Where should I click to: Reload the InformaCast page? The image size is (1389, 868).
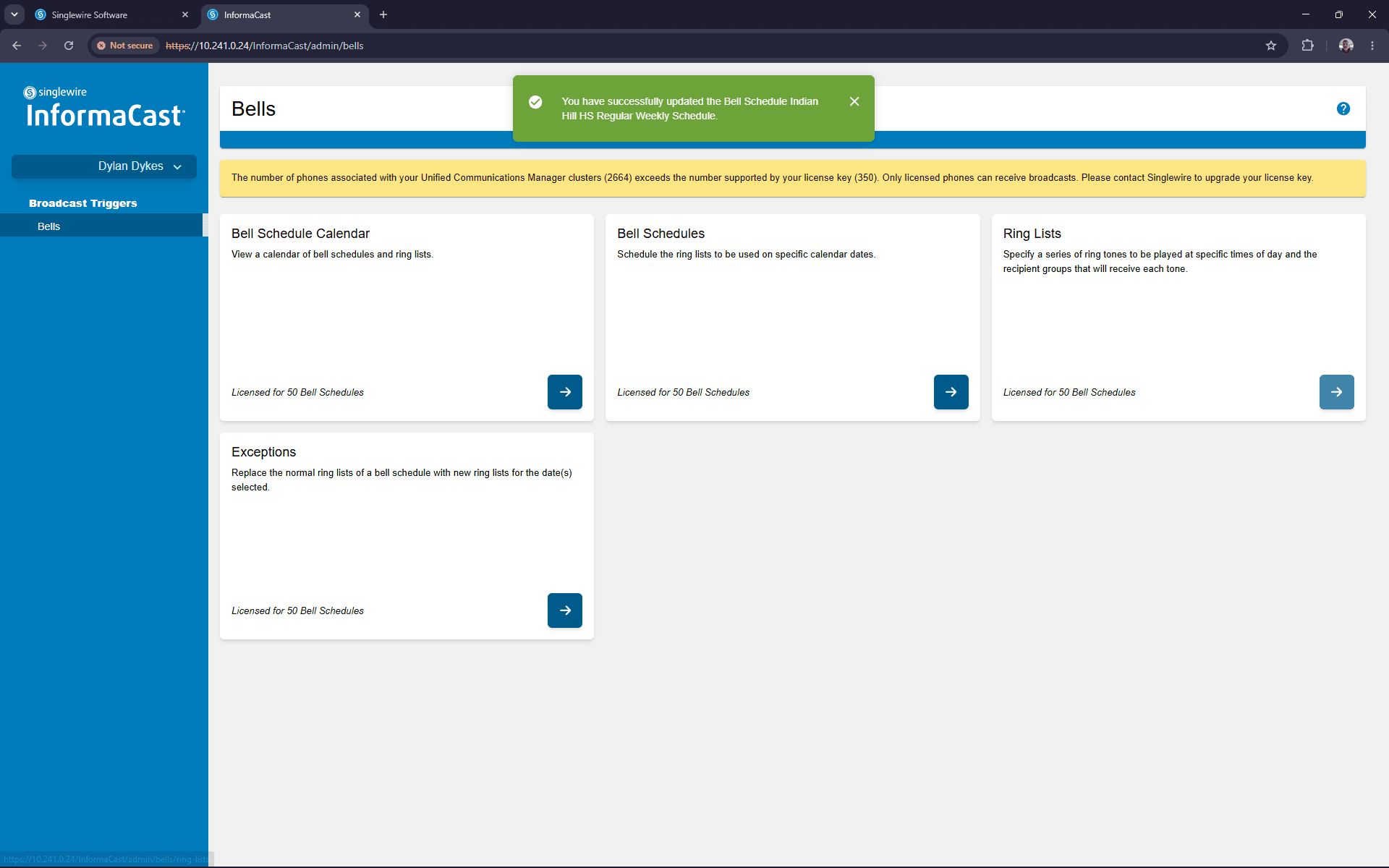[69, 46]
